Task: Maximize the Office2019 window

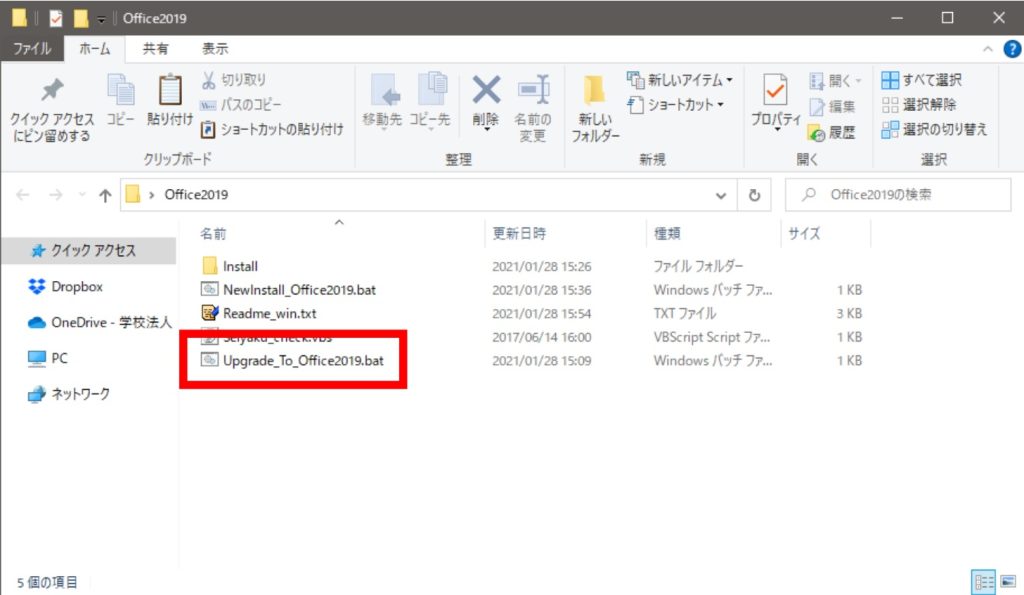Action: click(x=947, y=18)
